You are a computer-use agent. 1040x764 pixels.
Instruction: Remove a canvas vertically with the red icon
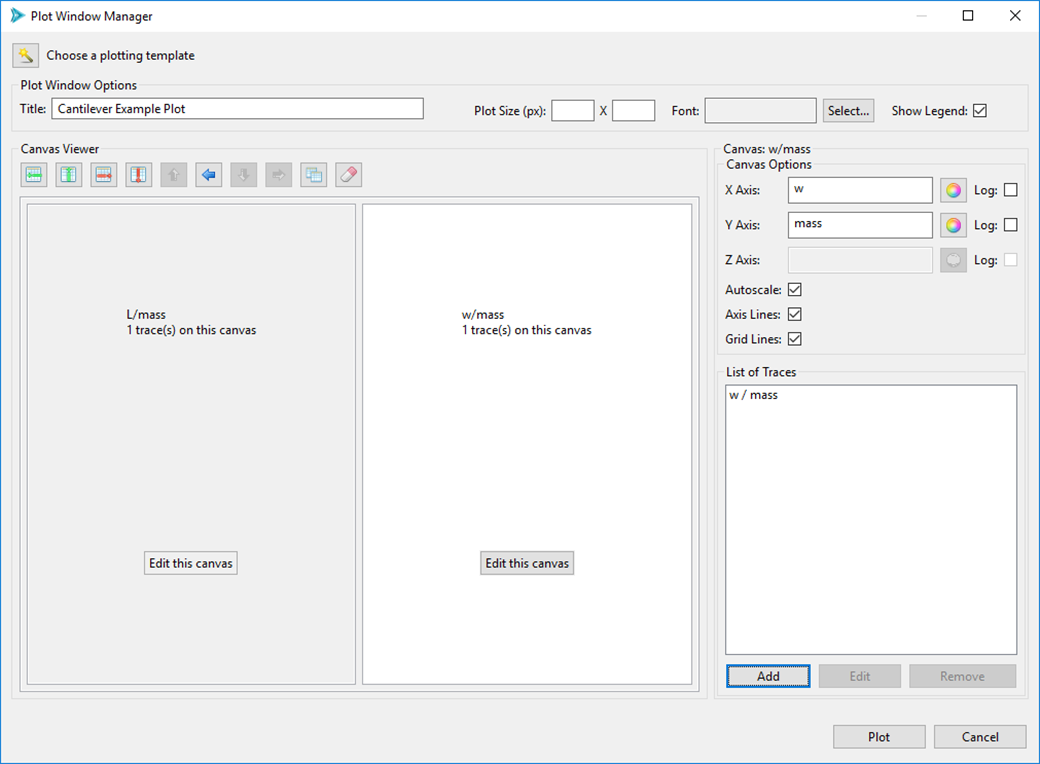click(138, 174)
